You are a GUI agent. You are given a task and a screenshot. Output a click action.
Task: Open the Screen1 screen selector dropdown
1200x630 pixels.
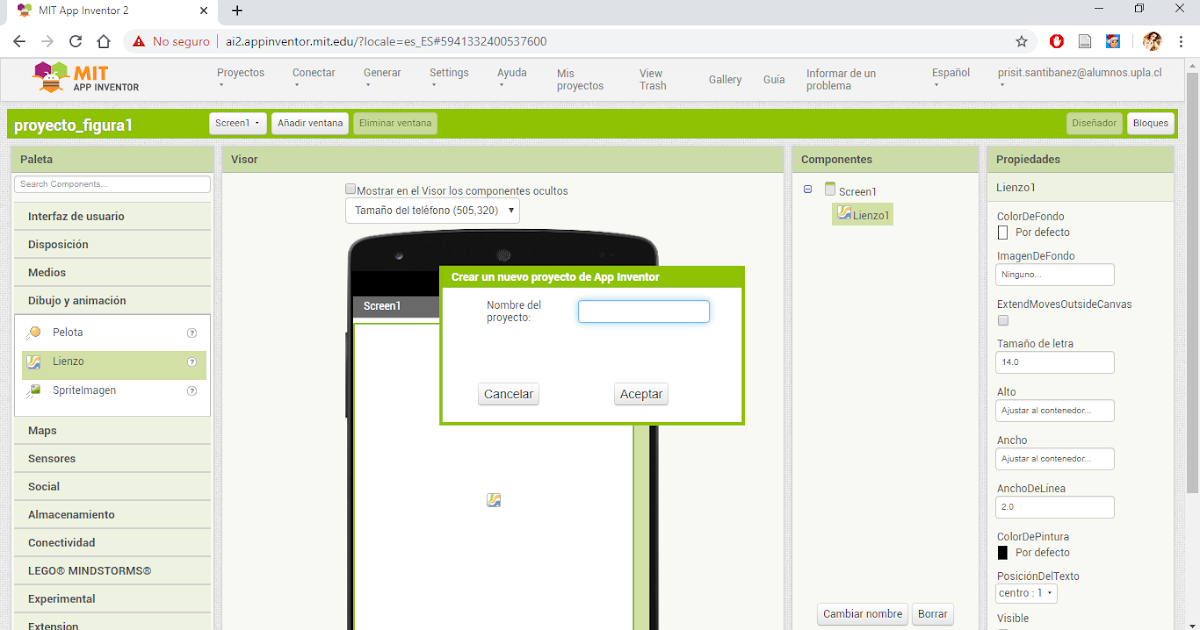(237, 123)
